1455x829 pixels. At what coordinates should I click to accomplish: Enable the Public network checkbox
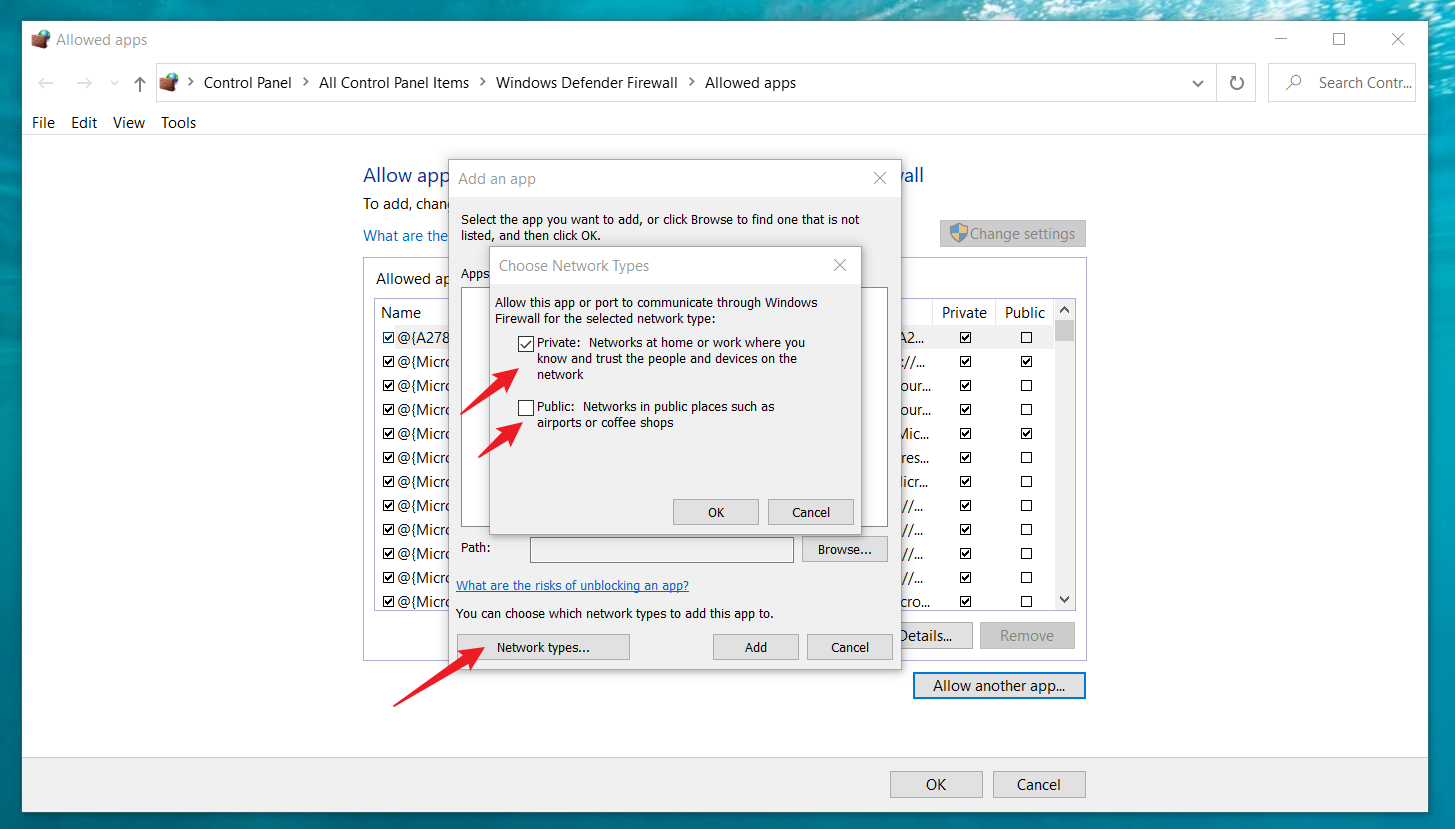pos(526,407)
